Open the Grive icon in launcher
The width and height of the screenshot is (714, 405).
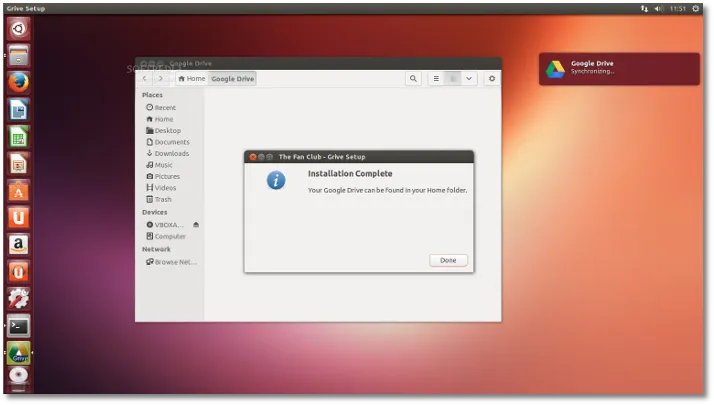[18, 352]
